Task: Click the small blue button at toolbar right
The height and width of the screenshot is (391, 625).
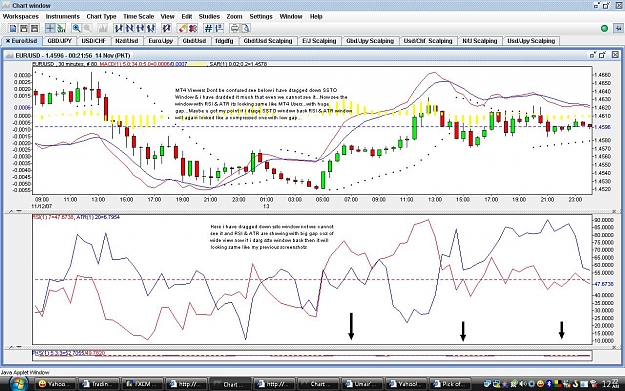Action: [618, 28]
